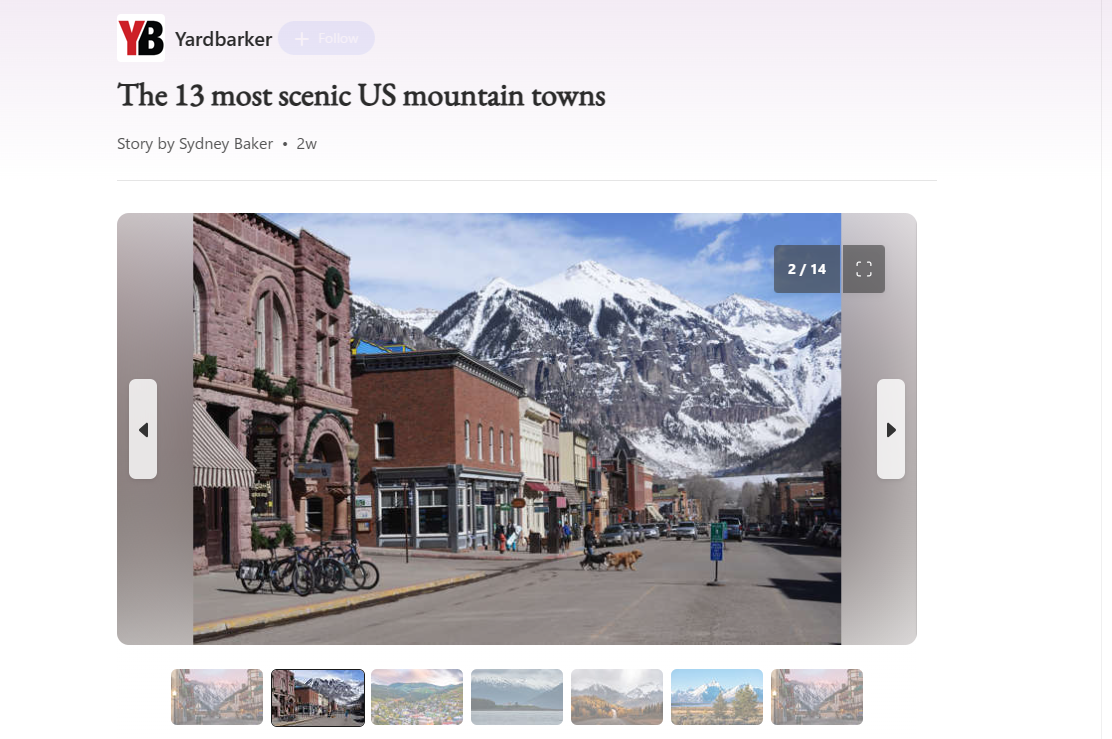This screenshot has width=1112, height=739.
Task: Select the autumn foliage mountain thumbnail
Action: tap(617, 697)
